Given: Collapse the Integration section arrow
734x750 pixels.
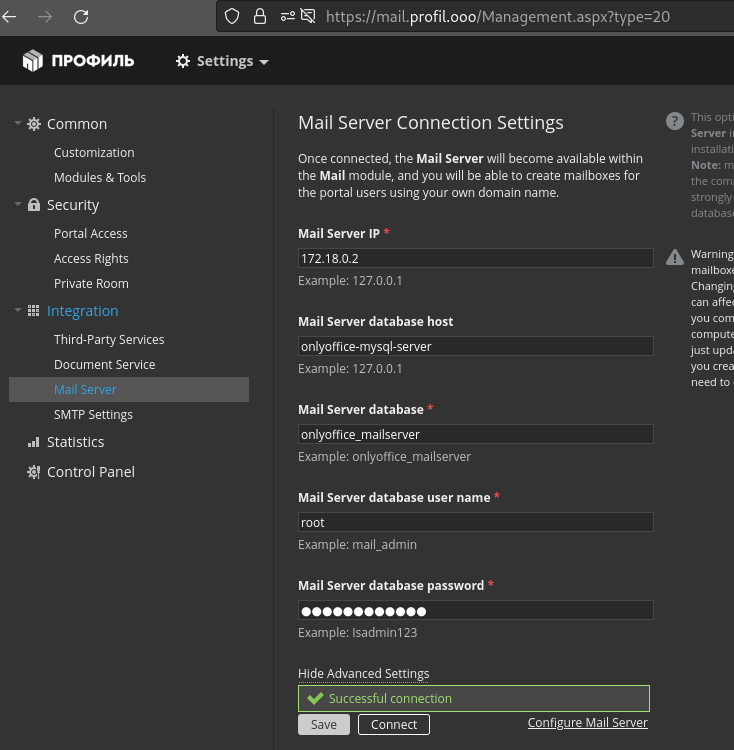Looking at the screenshot, I should pos(17,311).
